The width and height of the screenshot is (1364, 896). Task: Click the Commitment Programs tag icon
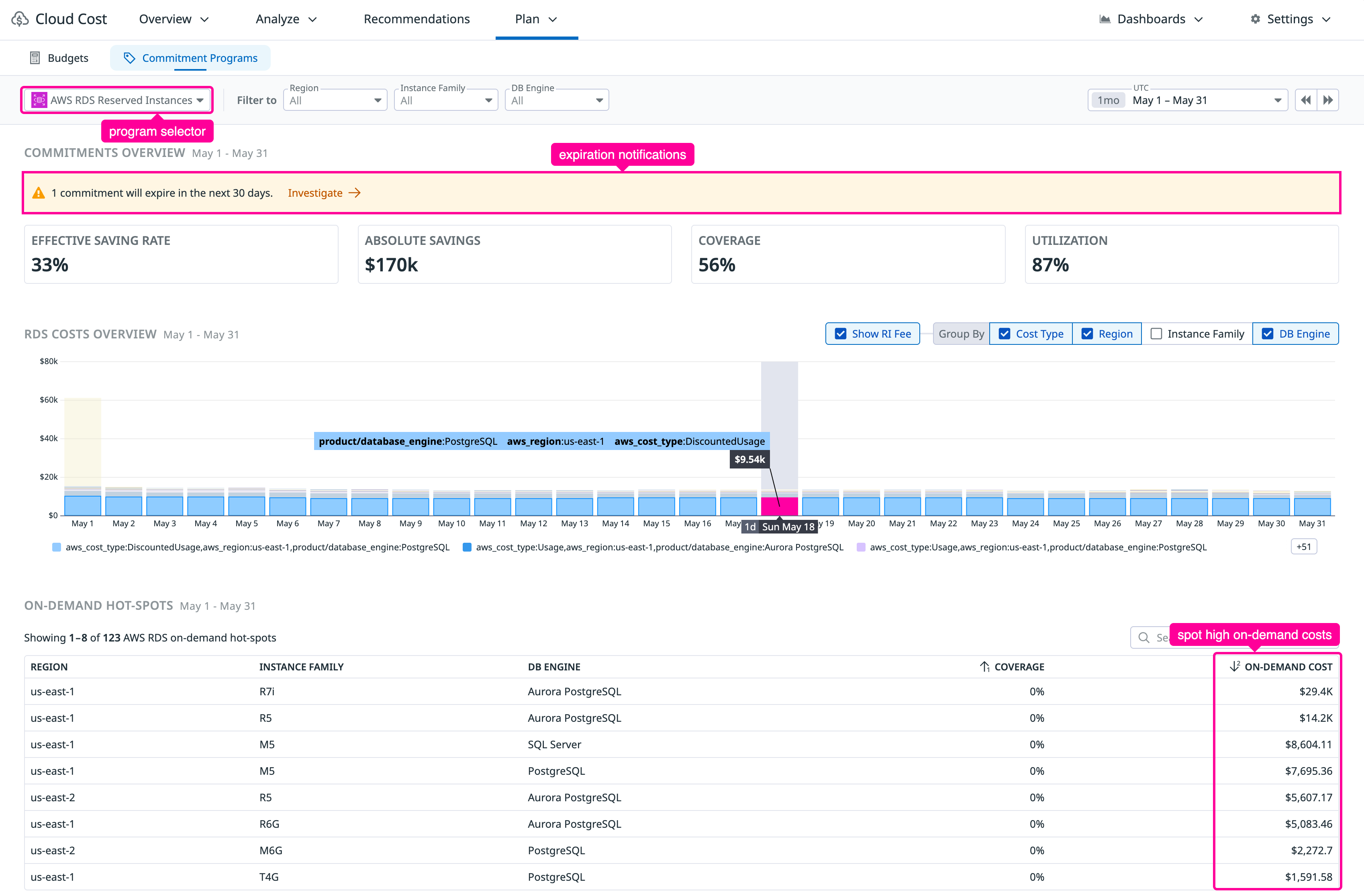(129, 58)
